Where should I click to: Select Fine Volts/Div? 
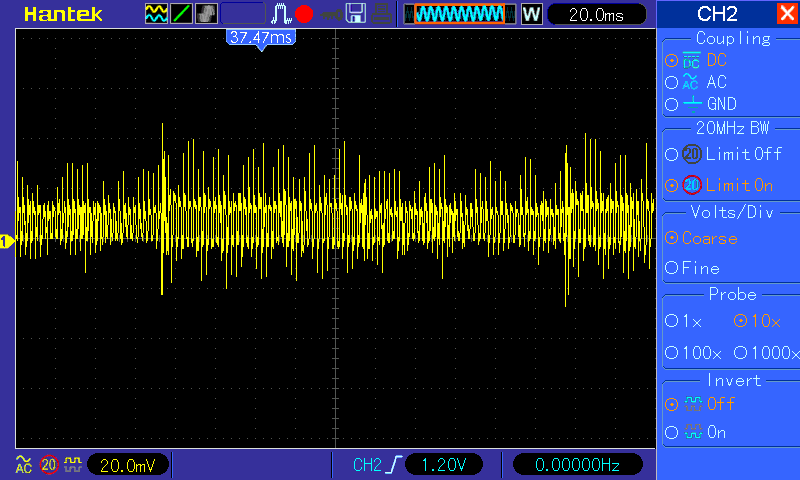692,268
